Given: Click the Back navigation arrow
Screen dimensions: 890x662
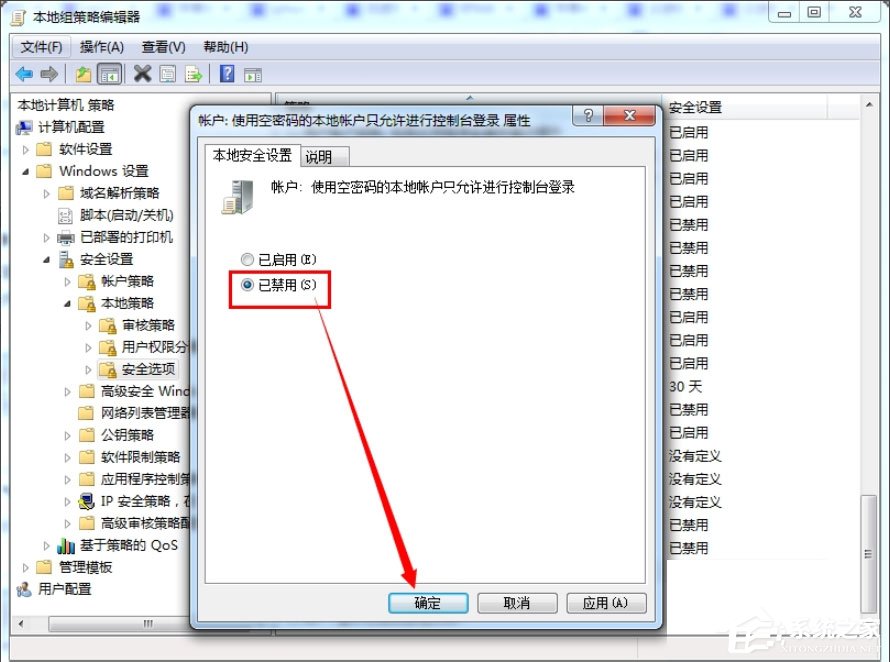Looking at the screenshot, I should pos(24,73).
